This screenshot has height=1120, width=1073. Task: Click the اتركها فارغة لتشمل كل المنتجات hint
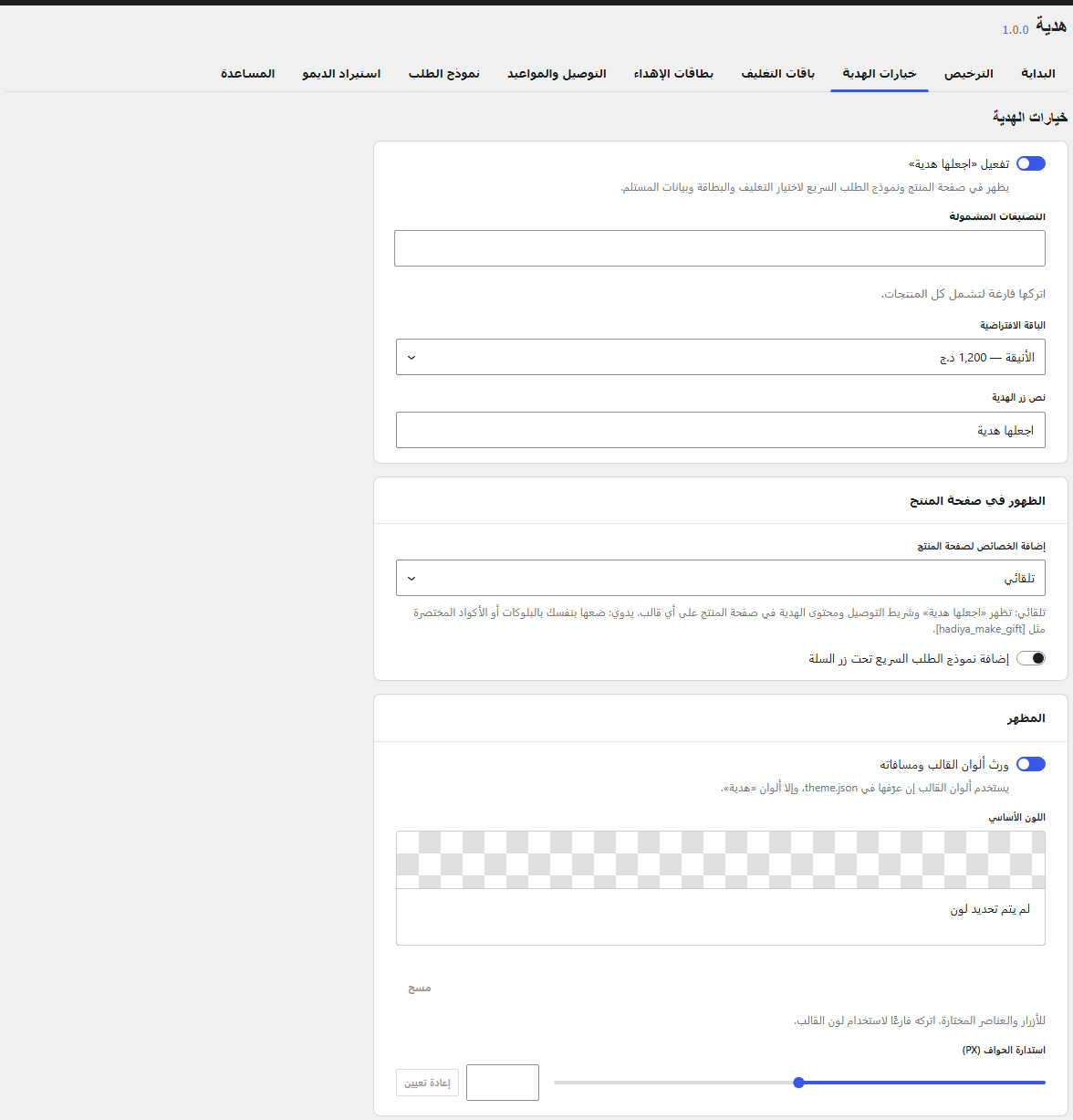tap(964, 294)
